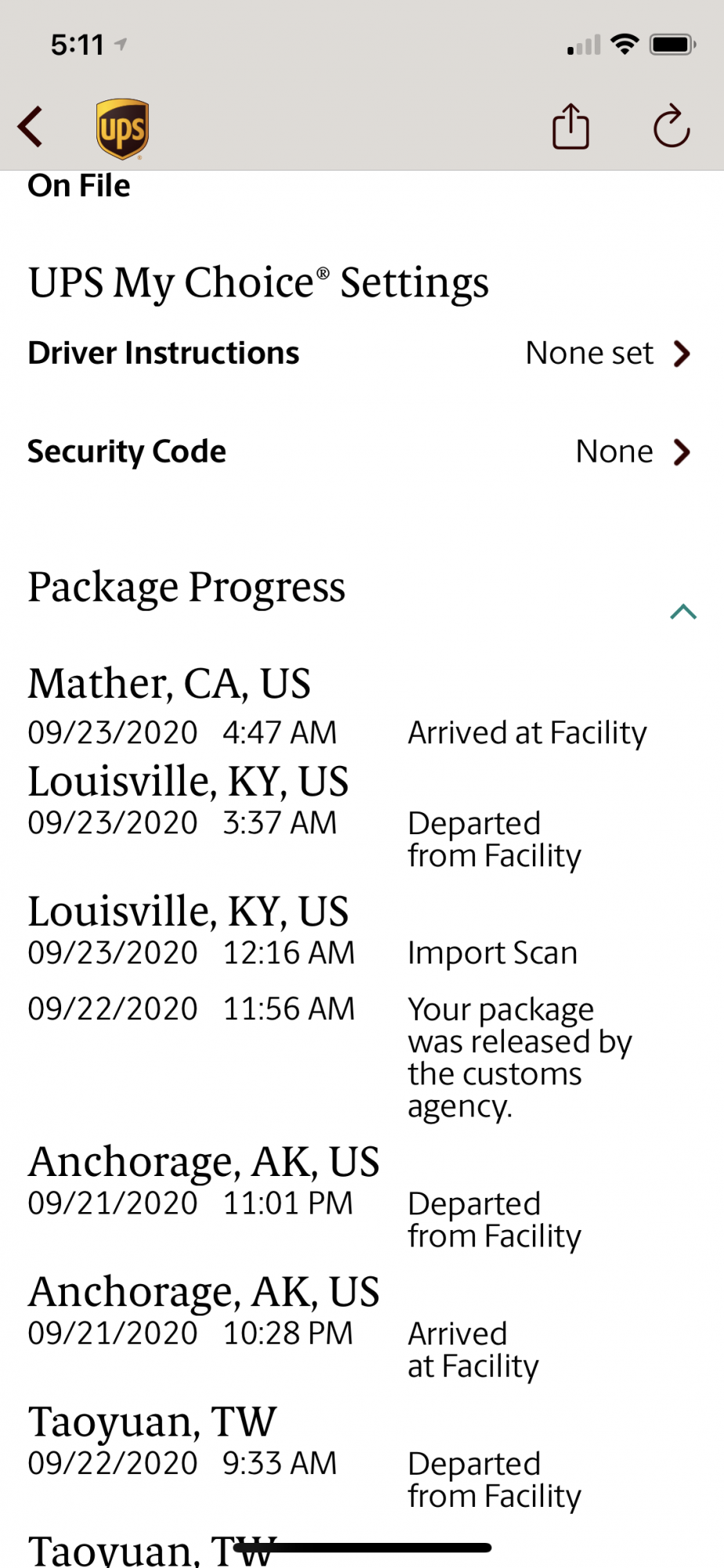The height and width of the screenshot is (1568, 724).
Task: Tap the Package Progress heading
Action: click(186, 587)
